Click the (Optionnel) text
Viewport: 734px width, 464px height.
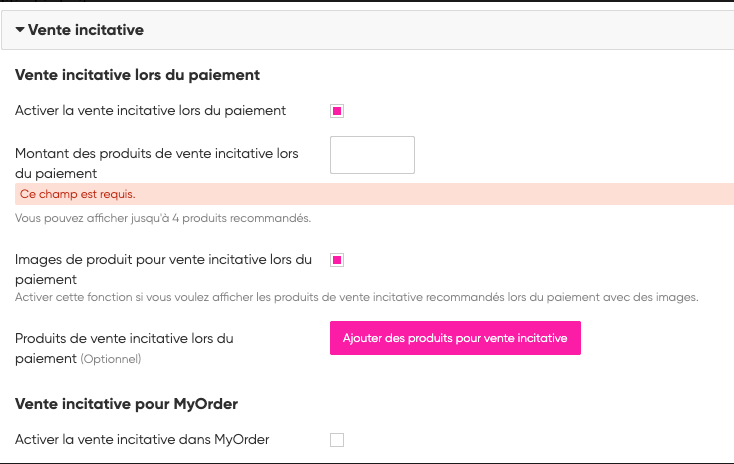(x=111, y=359)
